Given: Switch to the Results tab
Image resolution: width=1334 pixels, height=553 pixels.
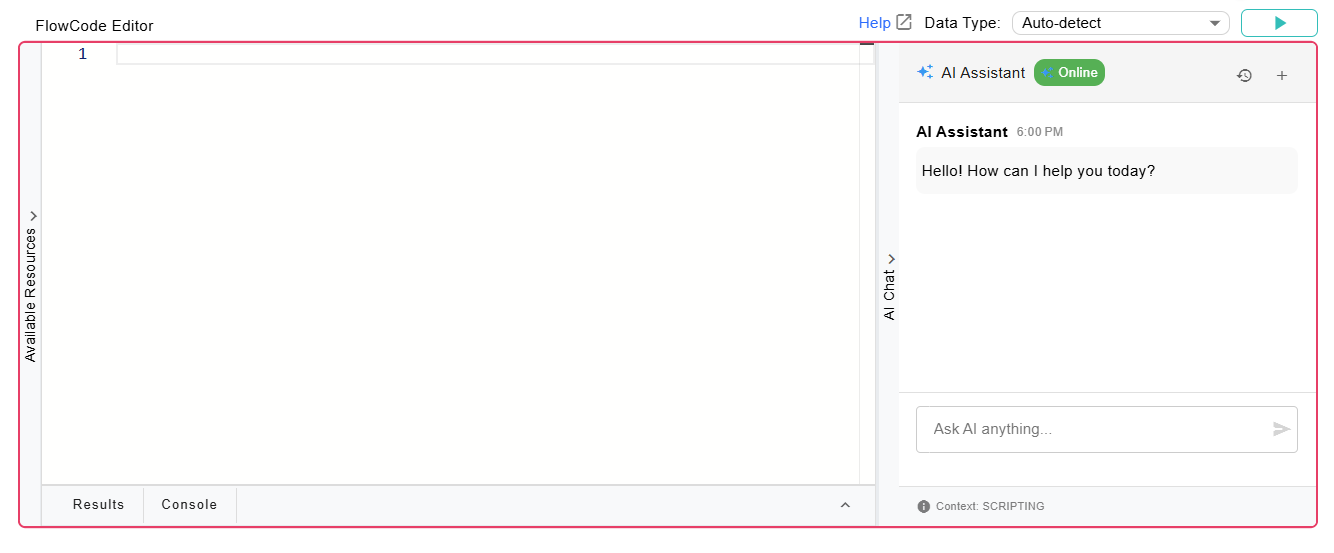Looking at the screenshot, I should click(x=98, y=504).
